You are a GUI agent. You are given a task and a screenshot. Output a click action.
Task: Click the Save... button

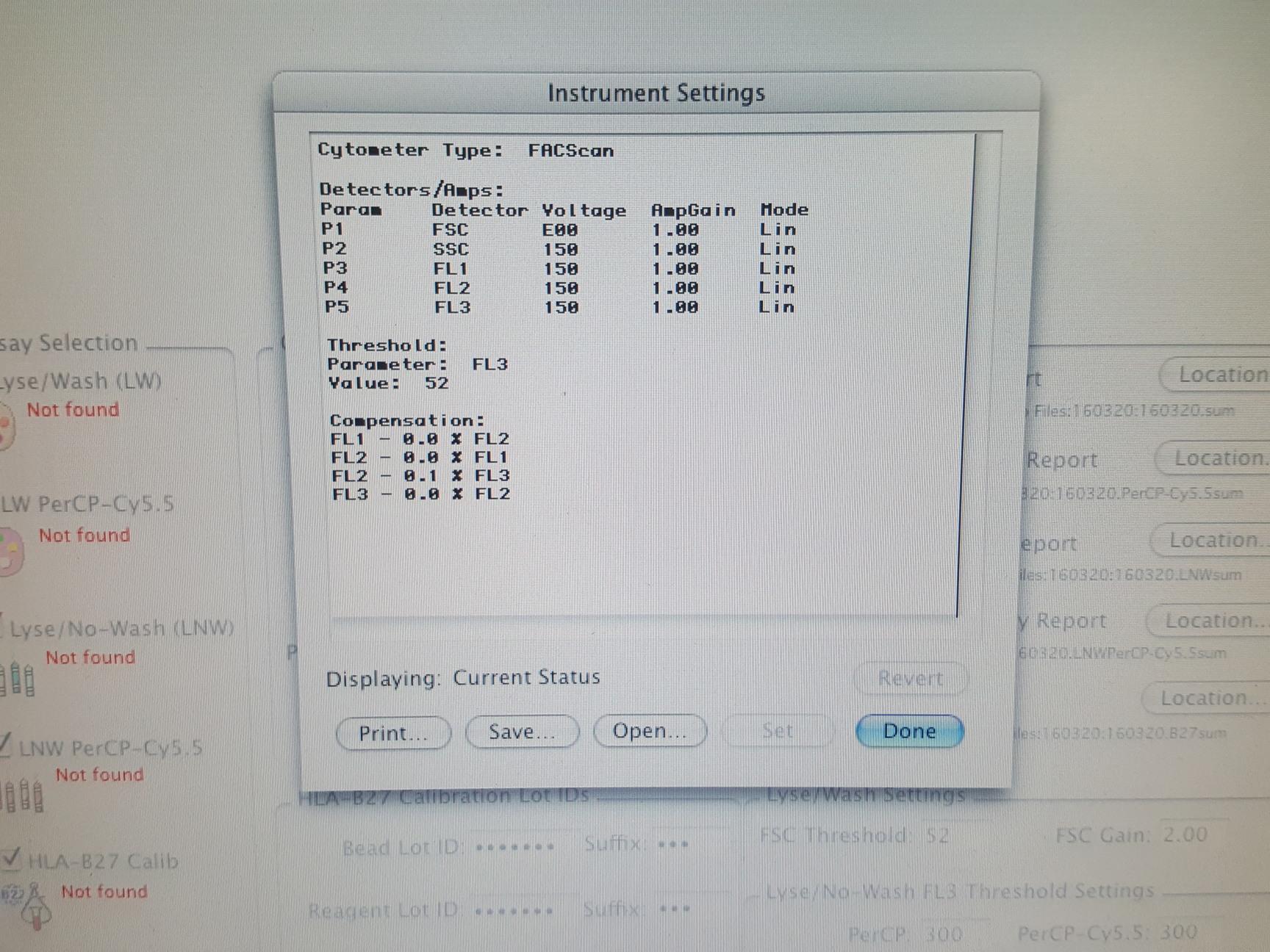point(522,732)
